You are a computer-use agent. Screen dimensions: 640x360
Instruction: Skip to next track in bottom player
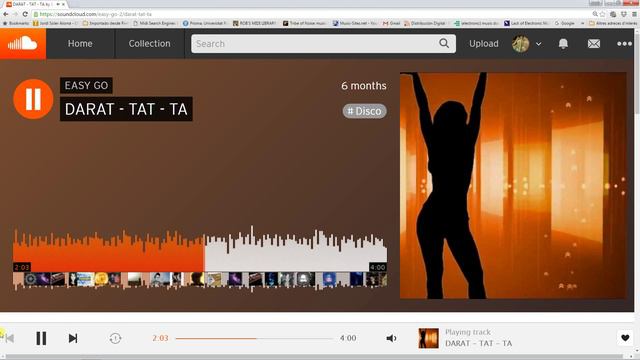(x=73, y=338)
